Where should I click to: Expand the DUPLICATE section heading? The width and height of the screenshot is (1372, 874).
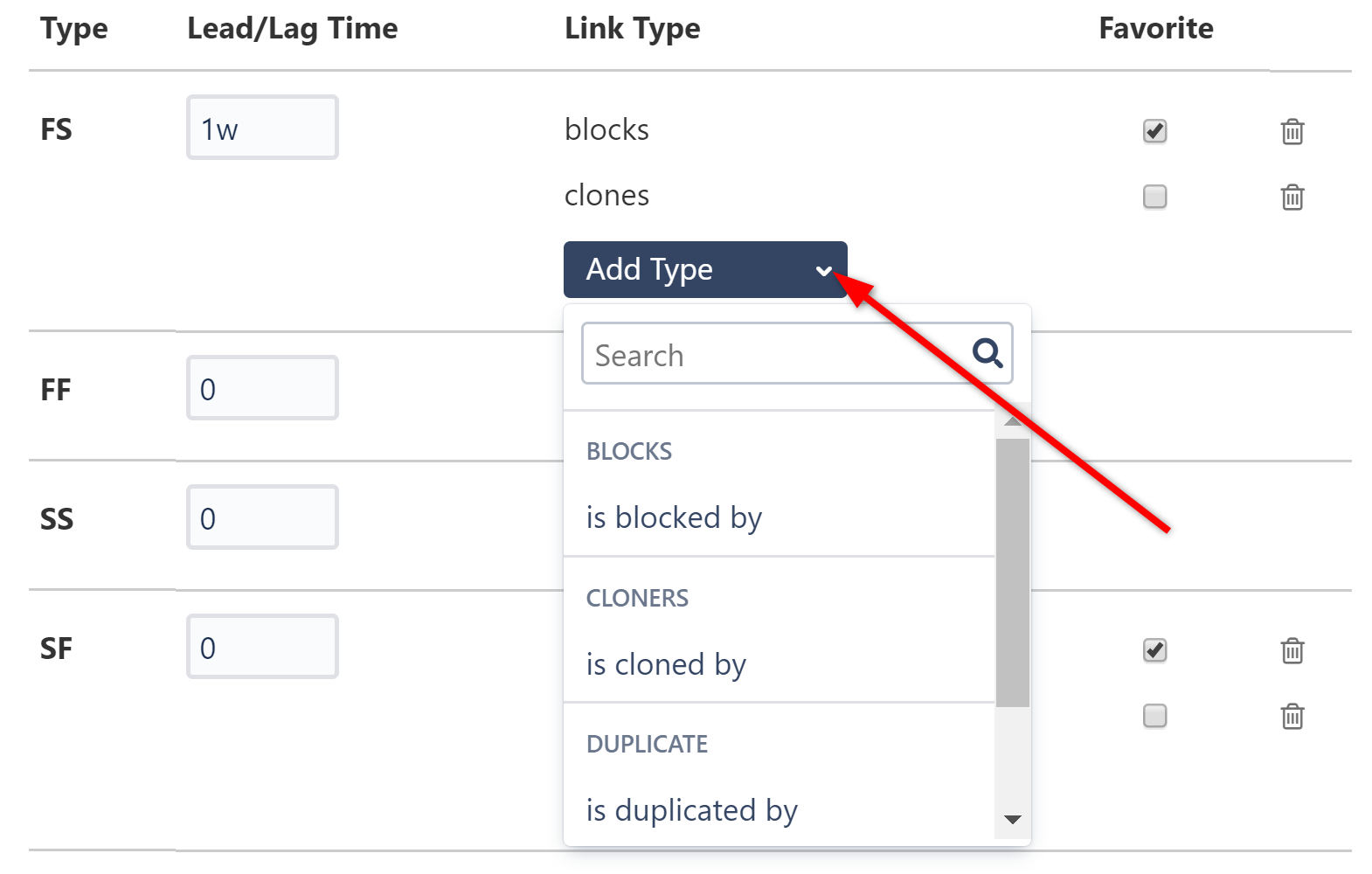[x=647, y=744]
